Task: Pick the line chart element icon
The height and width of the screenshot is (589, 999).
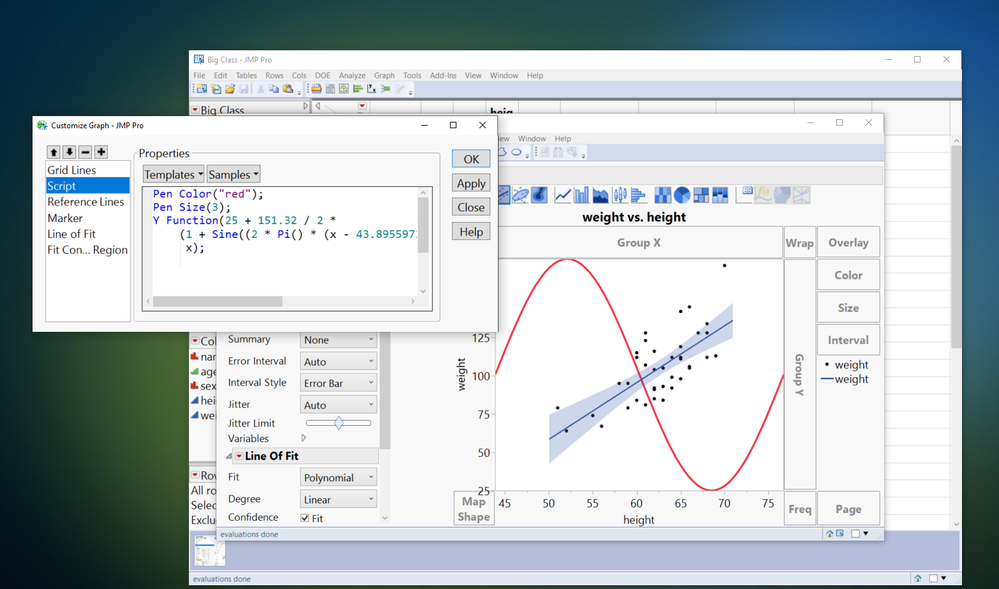Action: point(564,195)
